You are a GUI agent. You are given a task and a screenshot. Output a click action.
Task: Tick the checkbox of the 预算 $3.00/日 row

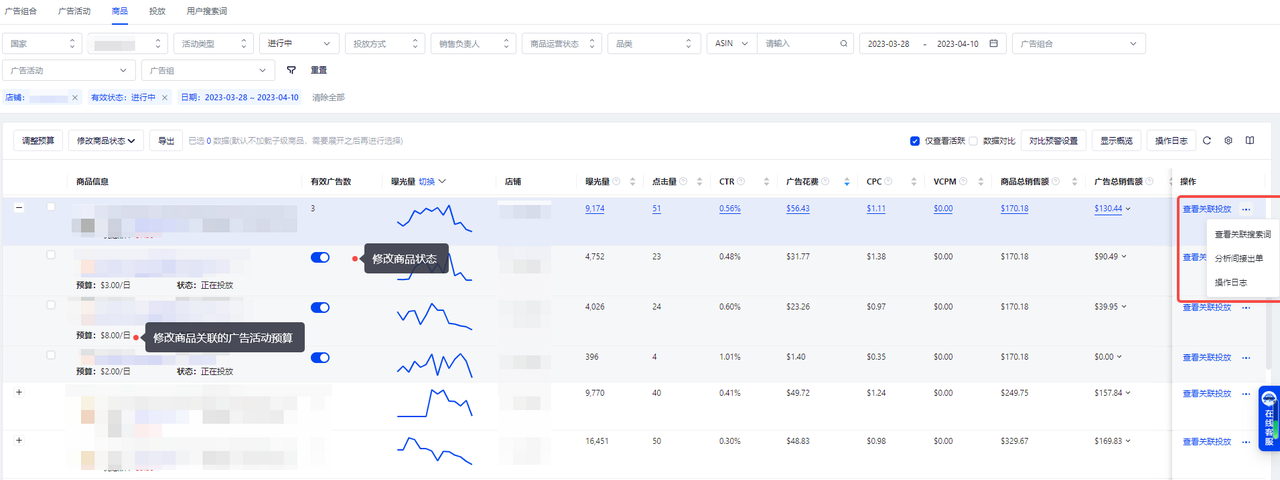[51, 255]
